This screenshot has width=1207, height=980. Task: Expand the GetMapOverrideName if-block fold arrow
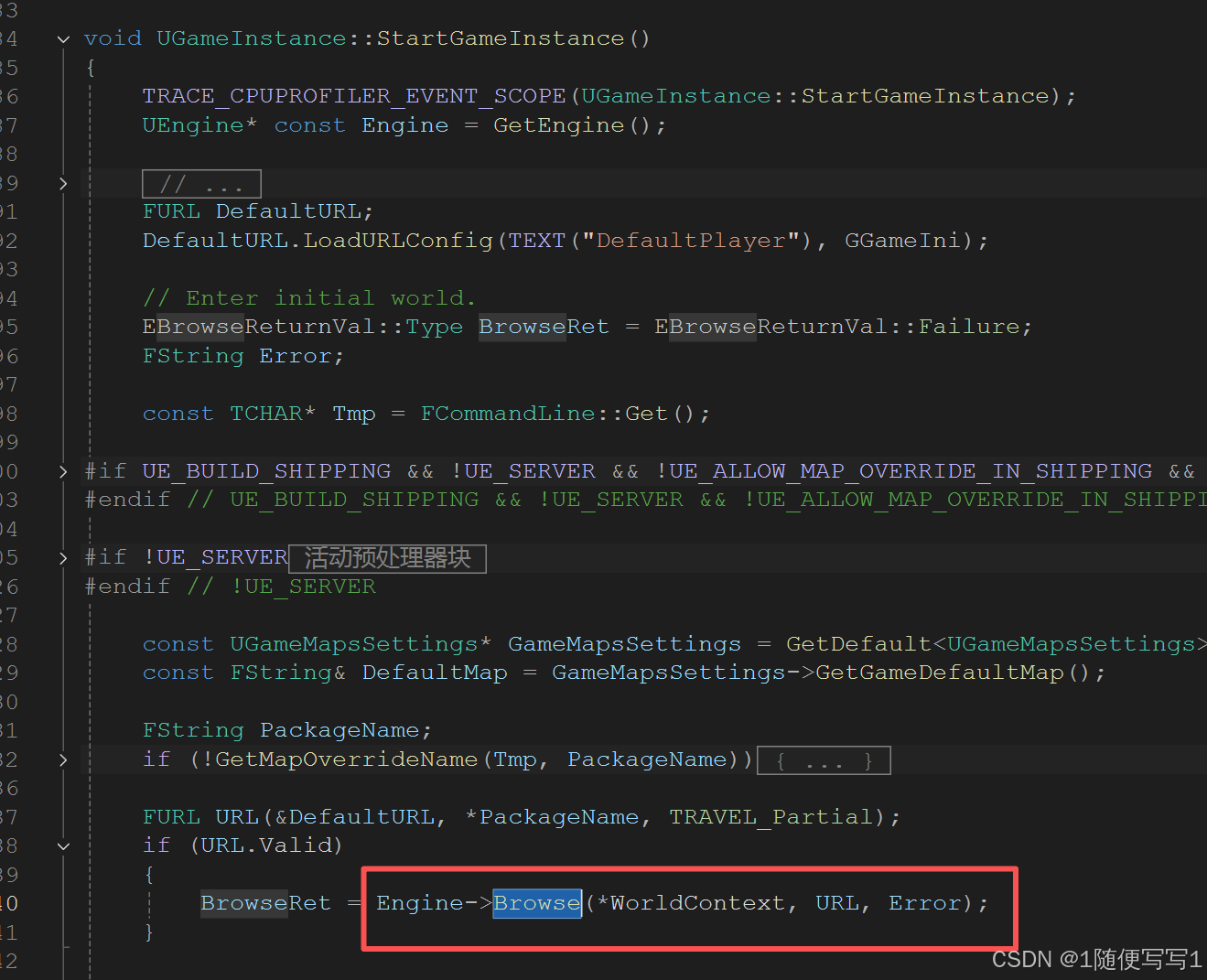63,759
